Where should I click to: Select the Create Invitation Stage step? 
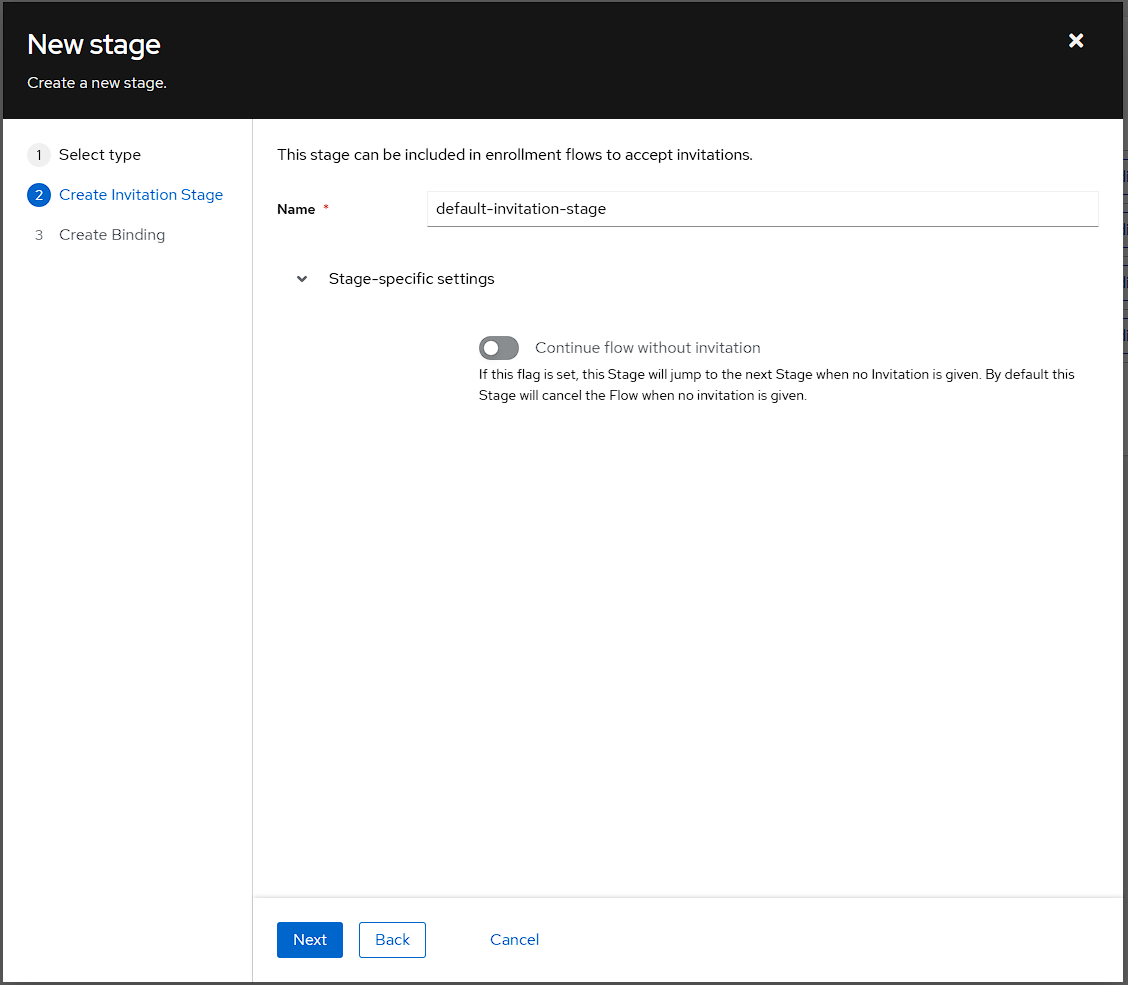coord(141,195)
